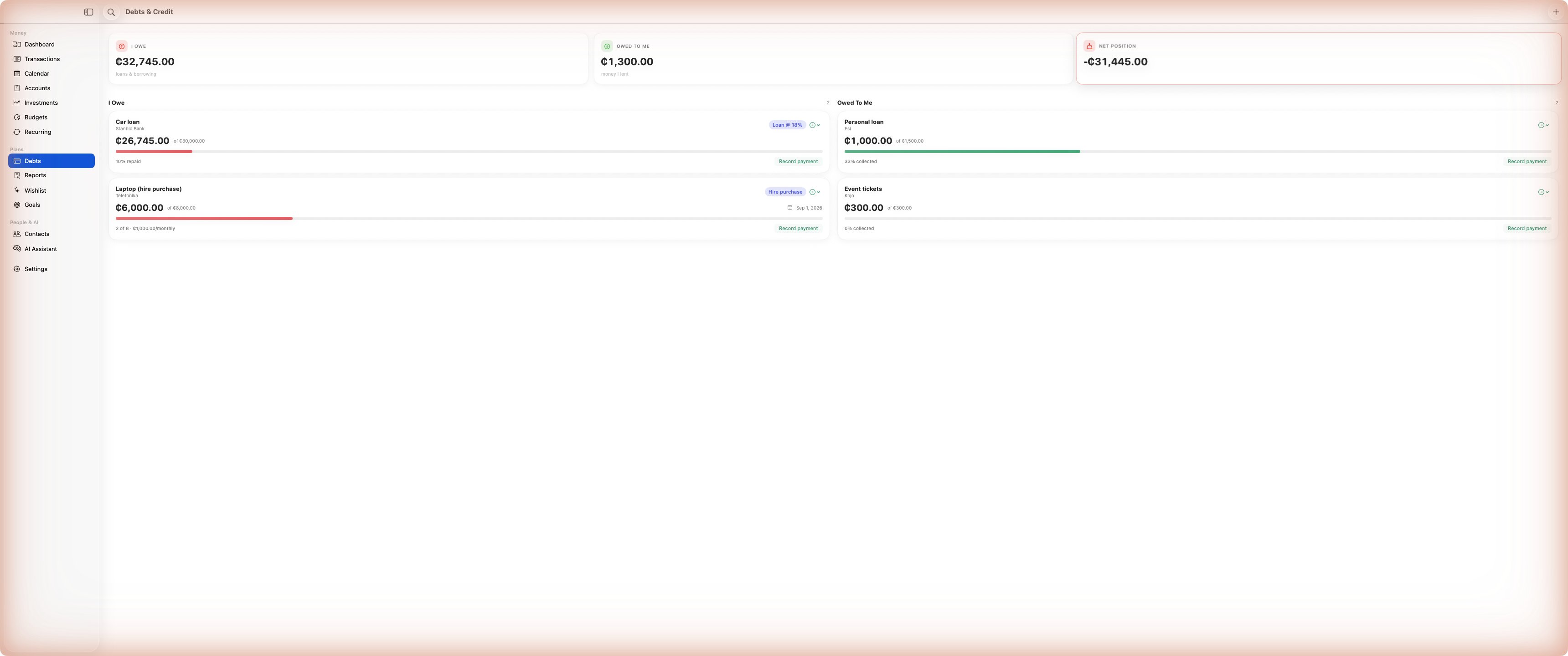Screen dimensions: 1568x656
Task: Click Car loan repayment progress bar
Action: tap(469, 152)
